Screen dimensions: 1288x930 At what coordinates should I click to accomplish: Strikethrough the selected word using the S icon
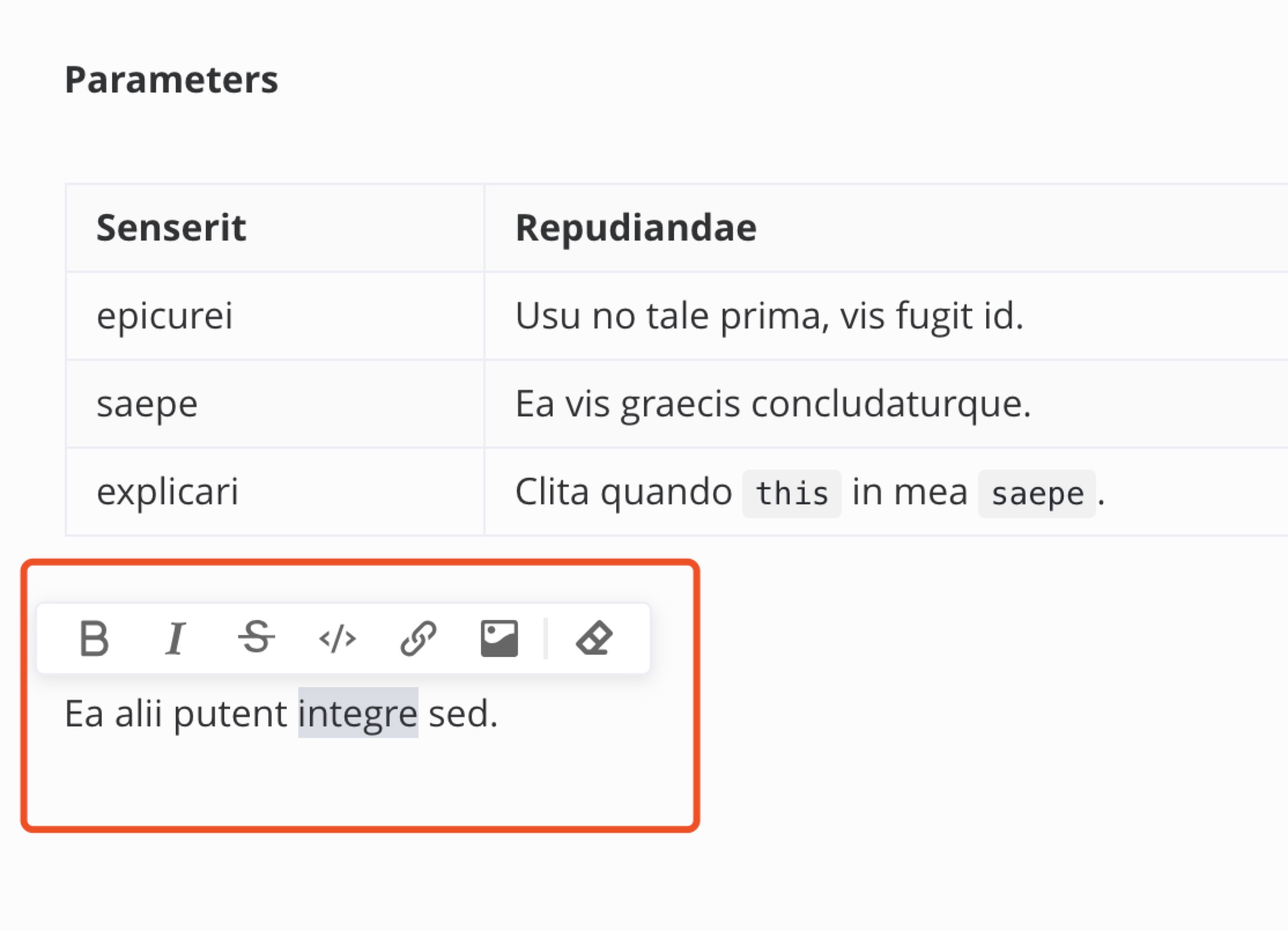[257, 638]
